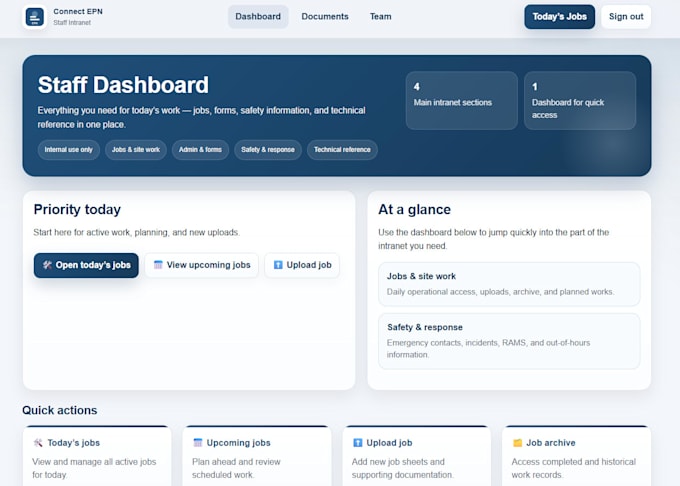Choose the Technical reference pill
Viewport: 680px width, 486px height.
pos(342,150)
